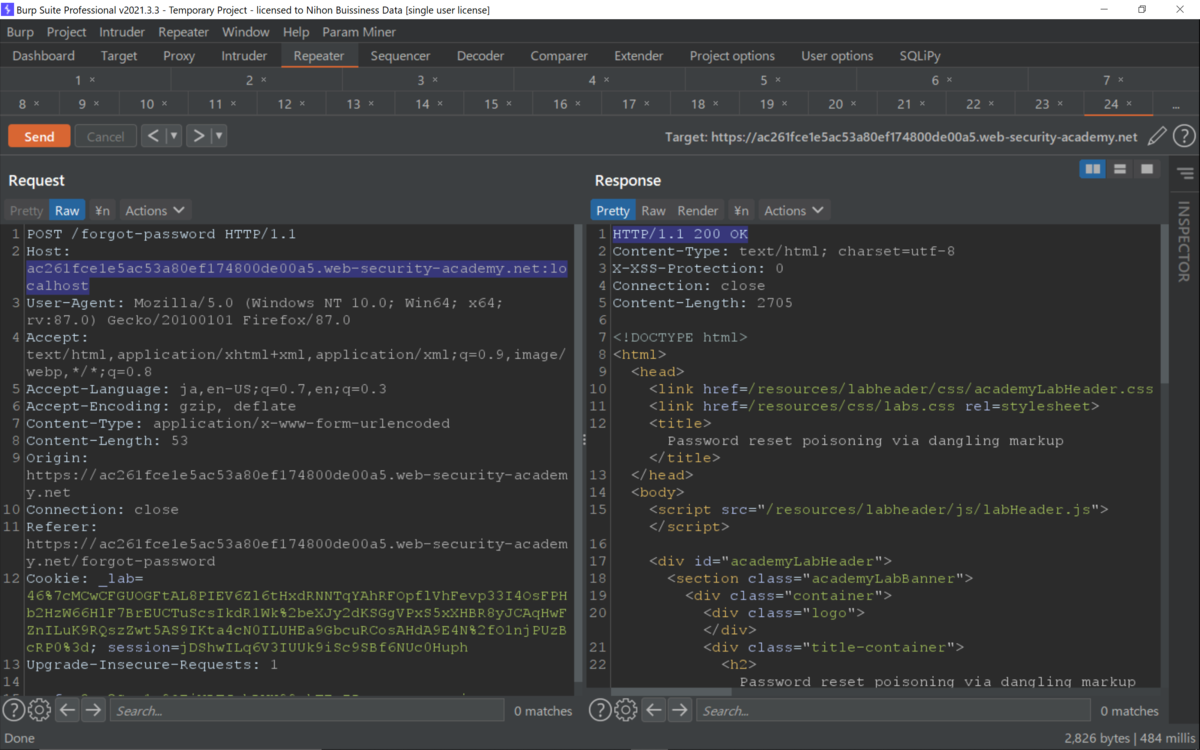Jump to previous Request search match
The image size is (1200, 750).
pos(67,710)
